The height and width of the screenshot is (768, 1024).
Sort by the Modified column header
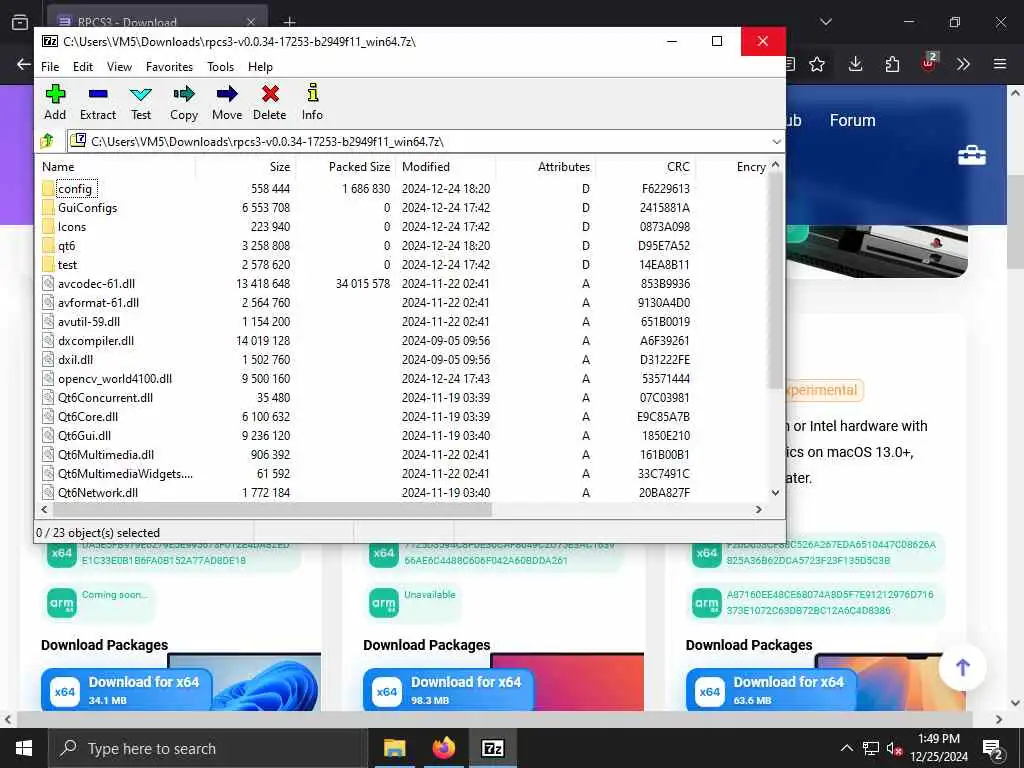point(445,167)
